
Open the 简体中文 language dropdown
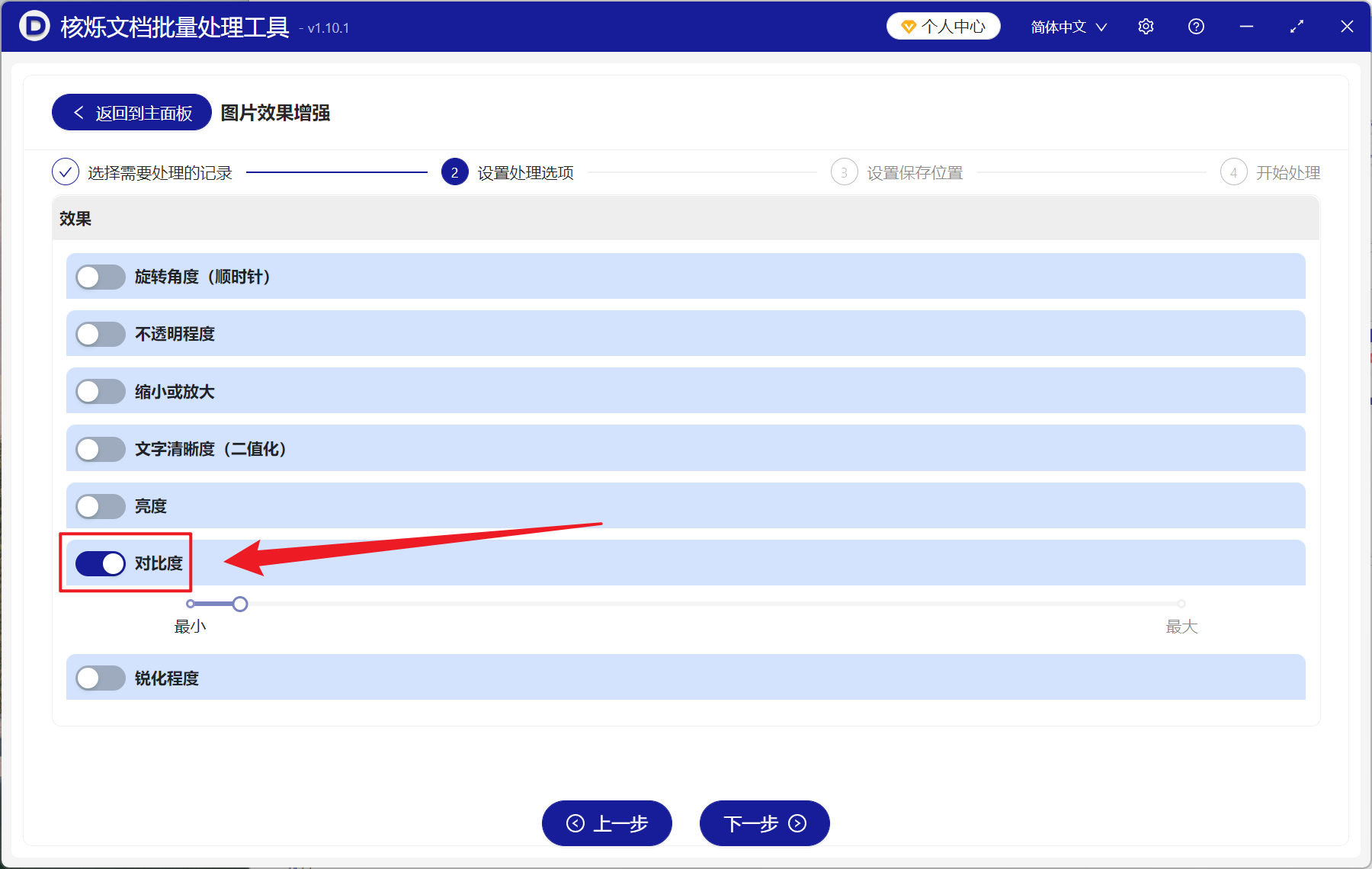pyautogui.click(x=1066, y=26)
